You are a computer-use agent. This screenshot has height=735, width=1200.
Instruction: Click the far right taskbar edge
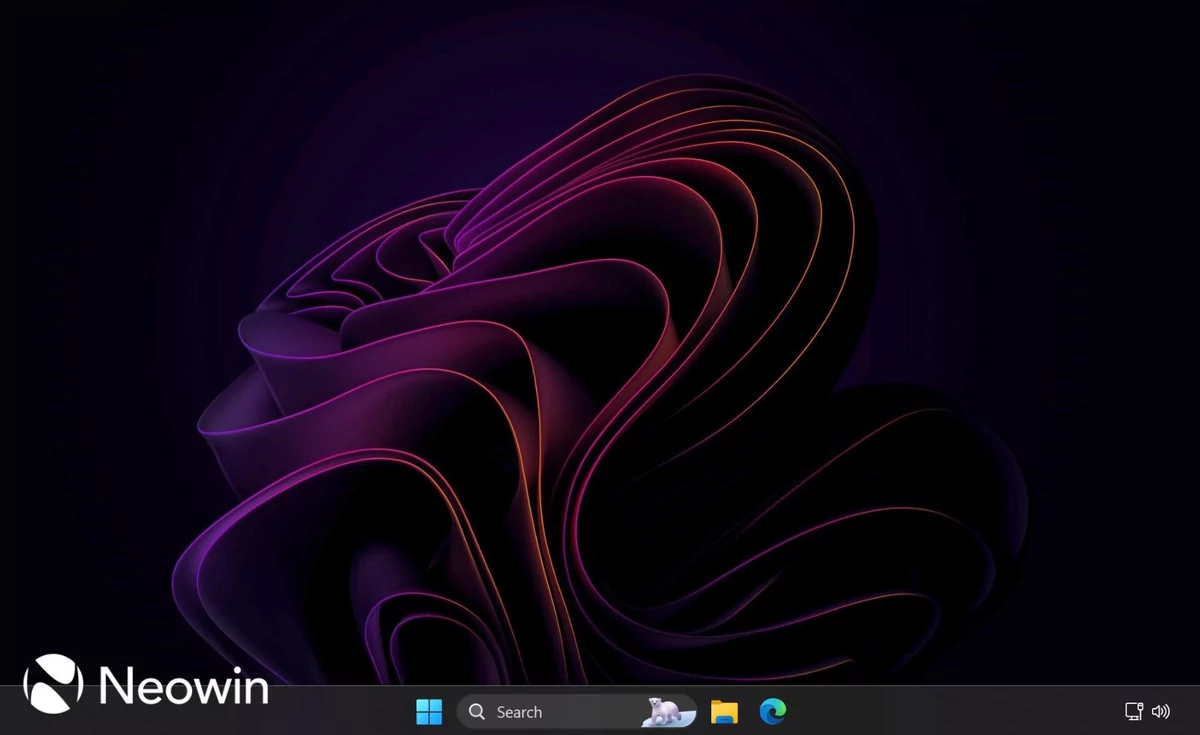point(1194,712)
